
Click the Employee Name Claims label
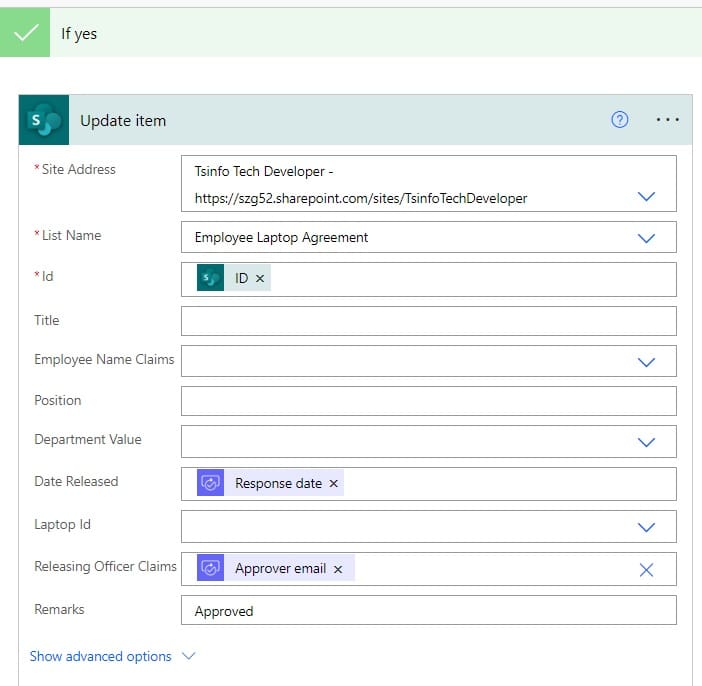coord(104,360)
